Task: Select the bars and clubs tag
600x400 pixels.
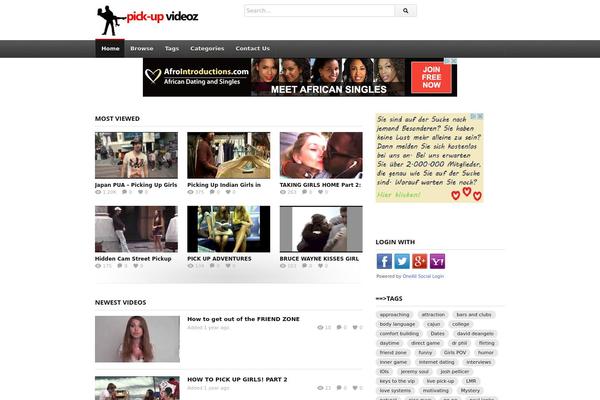Action: click(474, 315)
